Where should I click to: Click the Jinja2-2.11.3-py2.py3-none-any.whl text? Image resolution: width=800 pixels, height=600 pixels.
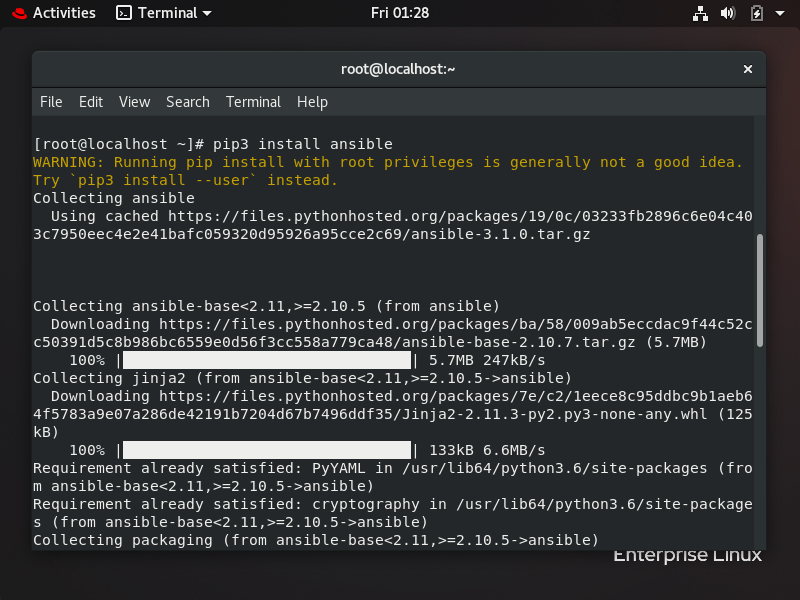pos(555,414)
